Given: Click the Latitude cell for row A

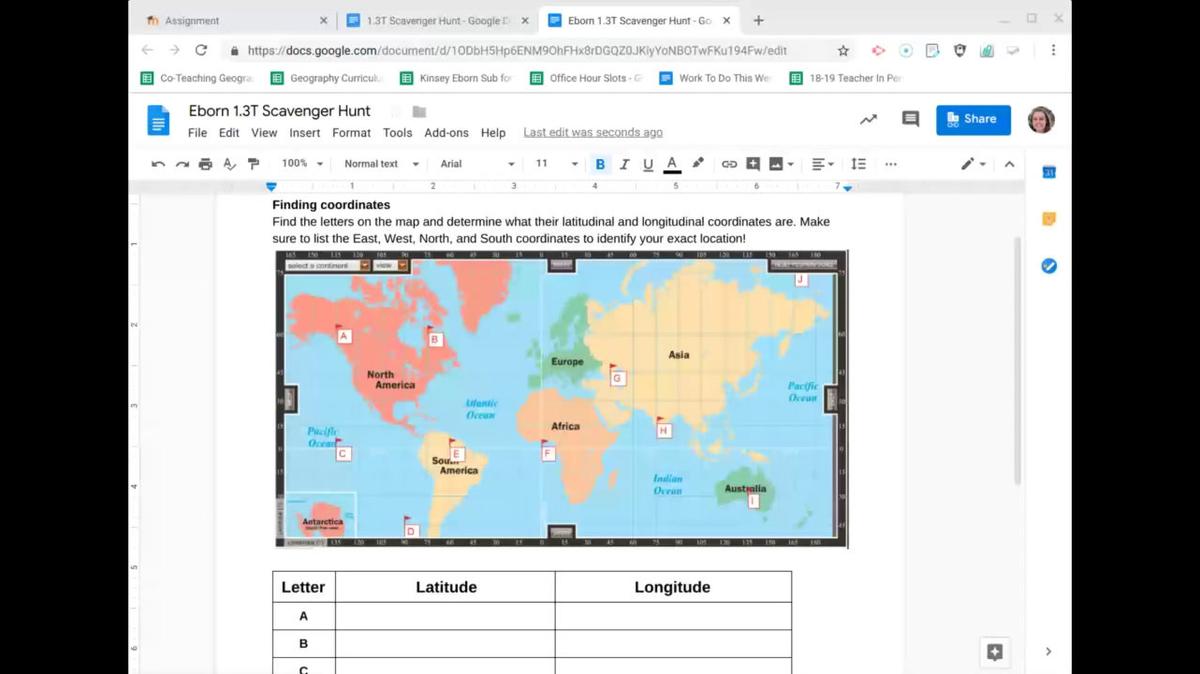Looking at the screenshot, I should [445, 616].
